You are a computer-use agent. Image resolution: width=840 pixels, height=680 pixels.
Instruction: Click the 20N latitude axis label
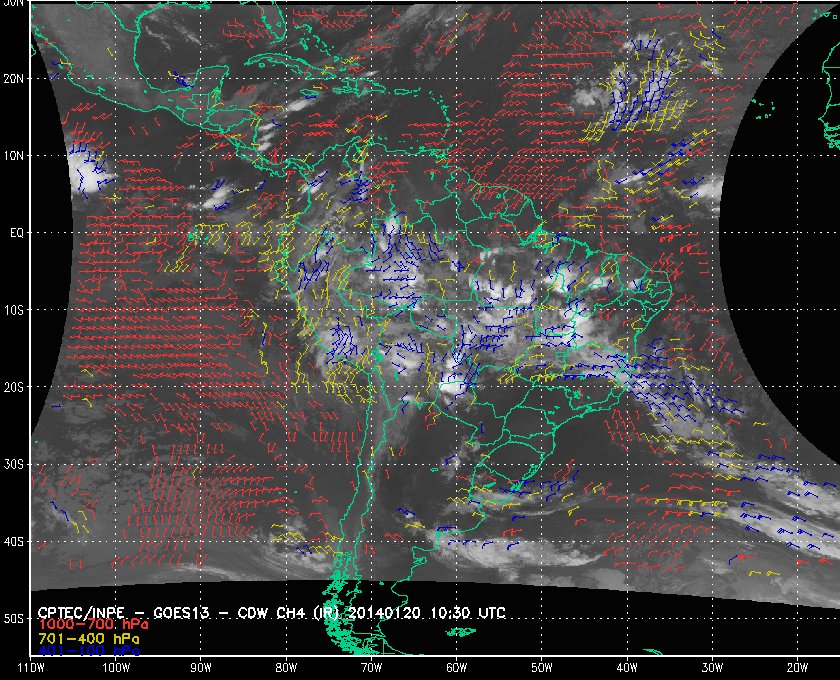tap(14, 78)
